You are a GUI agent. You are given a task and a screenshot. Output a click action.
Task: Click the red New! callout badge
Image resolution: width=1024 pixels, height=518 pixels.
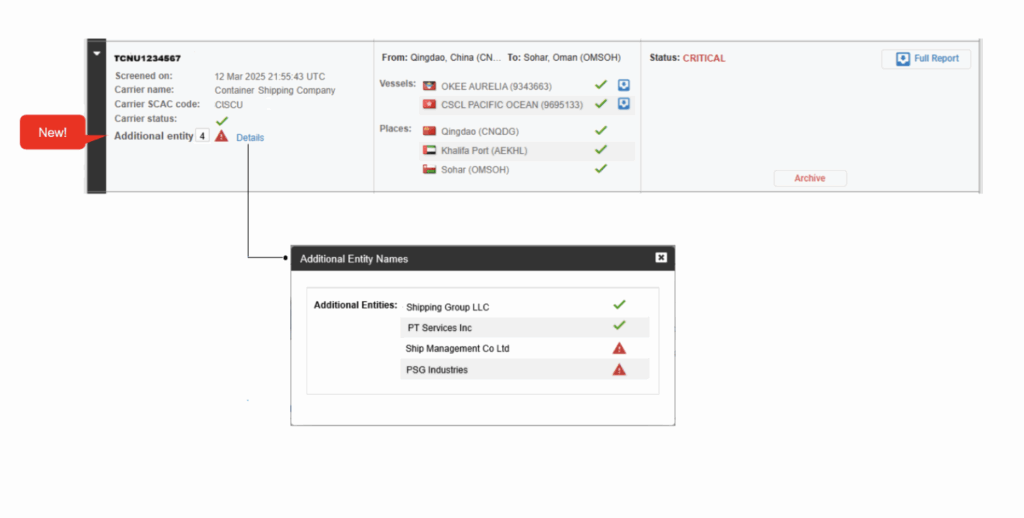tap(53, 132)
